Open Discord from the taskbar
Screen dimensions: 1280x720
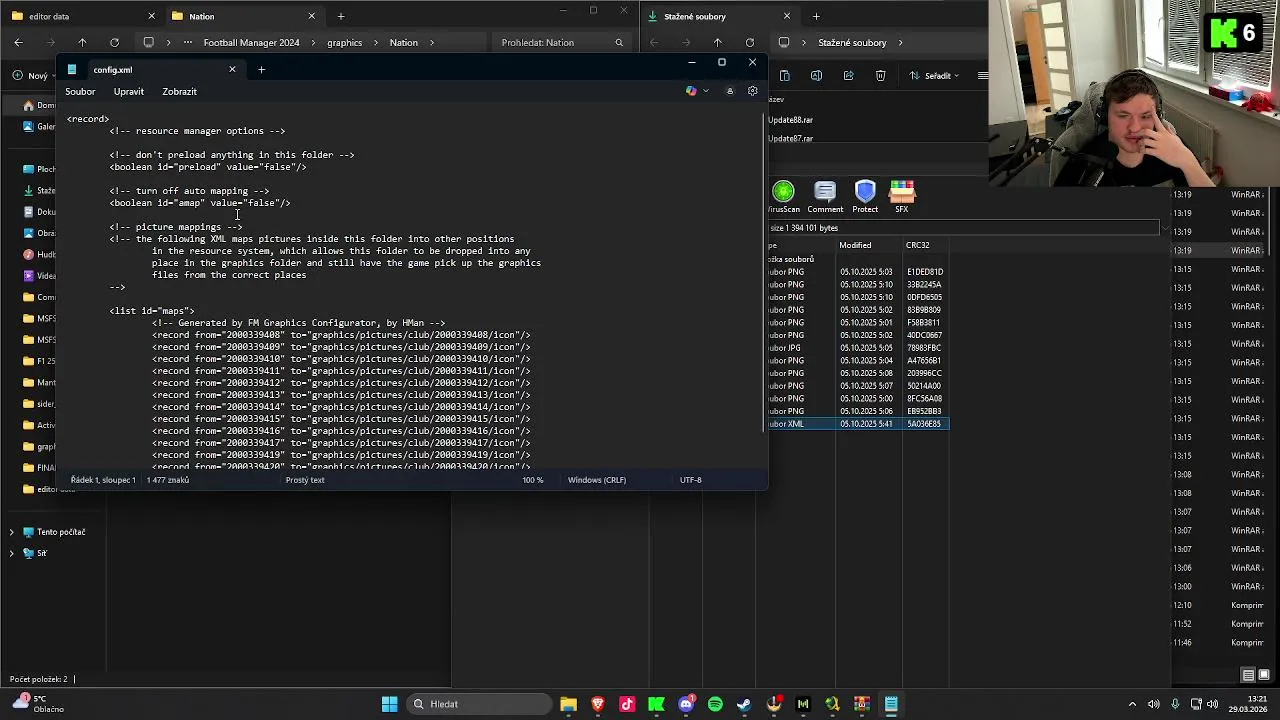point(686,704)
